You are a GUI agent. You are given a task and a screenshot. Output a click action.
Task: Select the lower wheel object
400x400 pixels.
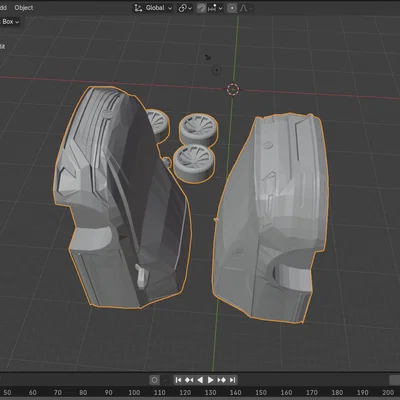(194, 163)
